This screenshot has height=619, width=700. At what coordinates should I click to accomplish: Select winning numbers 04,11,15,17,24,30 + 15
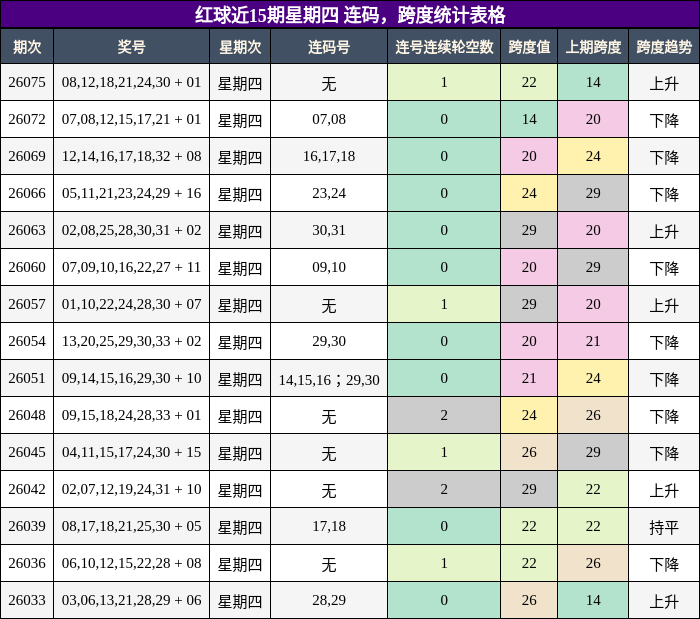point(131,453)
